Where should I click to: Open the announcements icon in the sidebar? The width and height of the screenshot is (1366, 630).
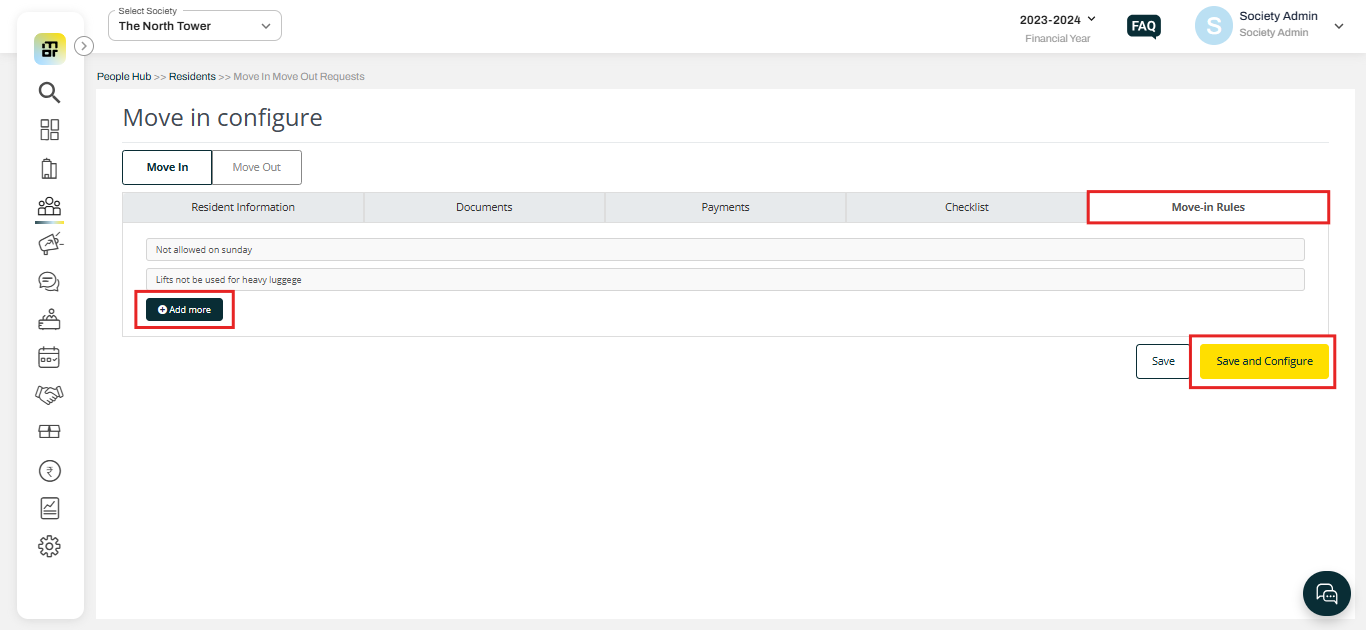click(49, 243)
